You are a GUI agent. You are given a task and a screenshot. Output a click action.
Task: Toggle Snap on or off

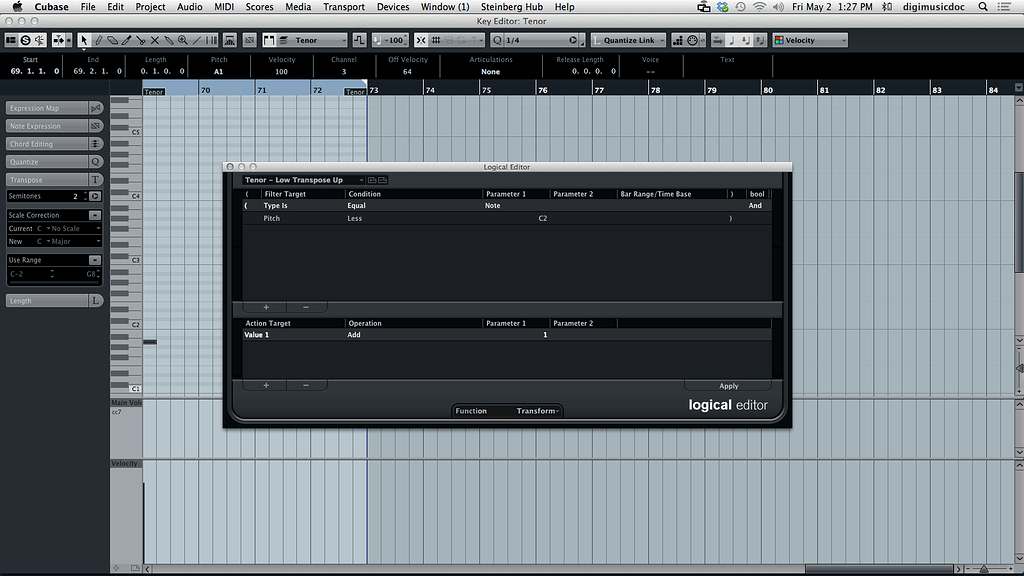coord(419,40)
